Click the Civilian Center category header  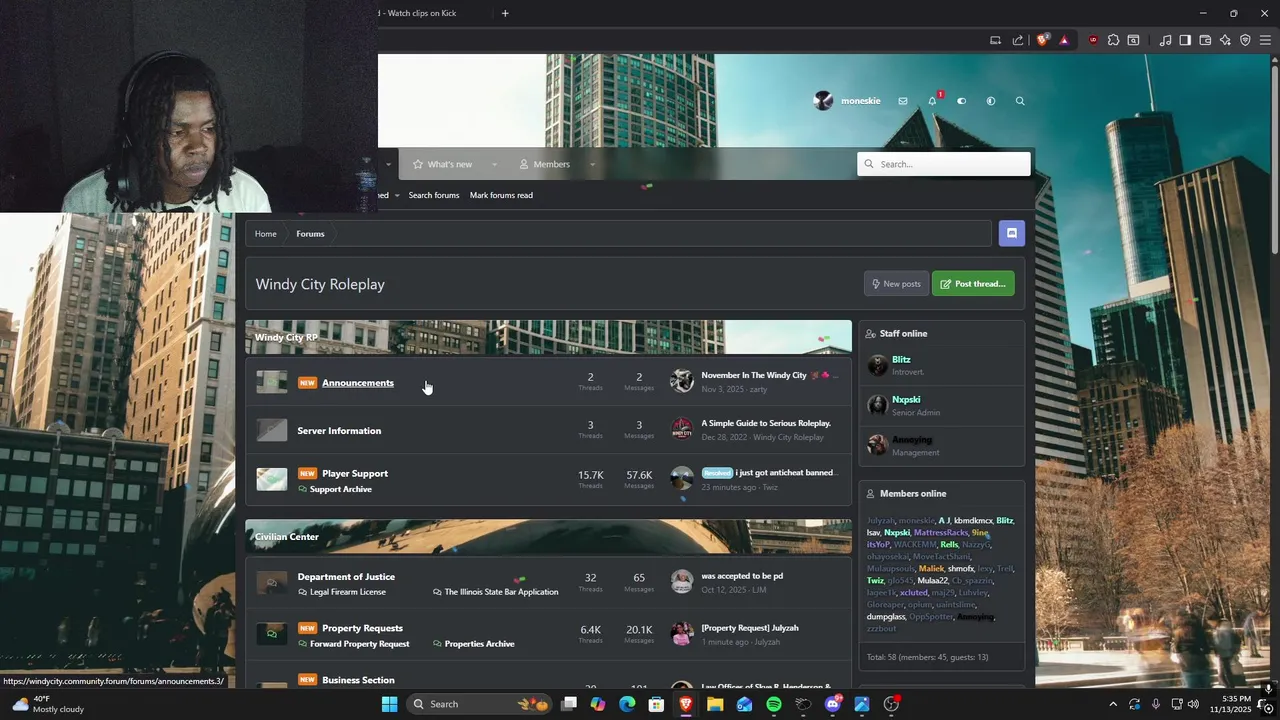click(287, 537)
